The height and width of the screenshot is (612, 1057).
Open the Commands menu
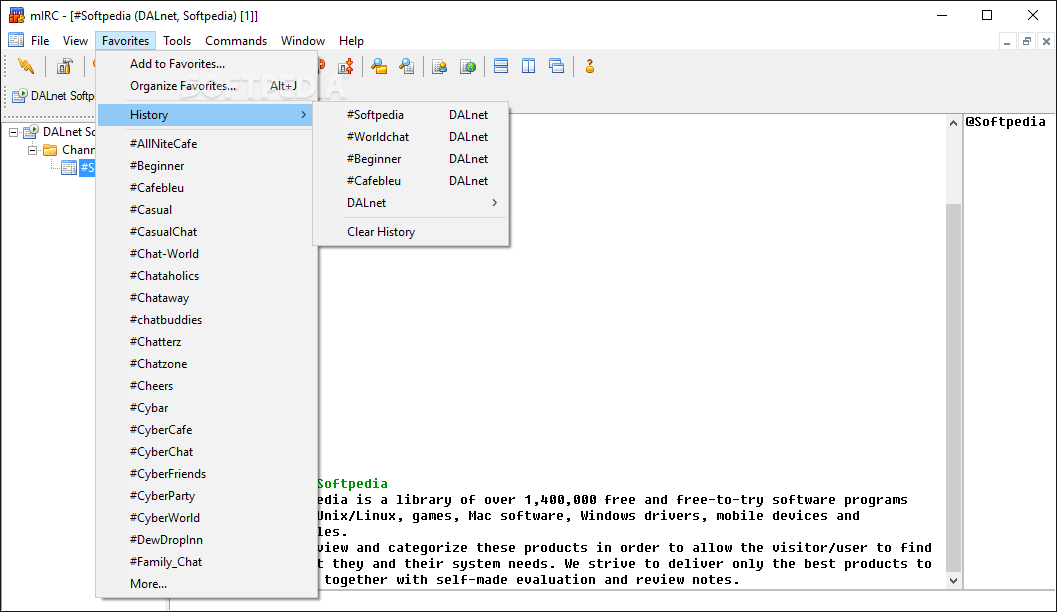(236, 40)
